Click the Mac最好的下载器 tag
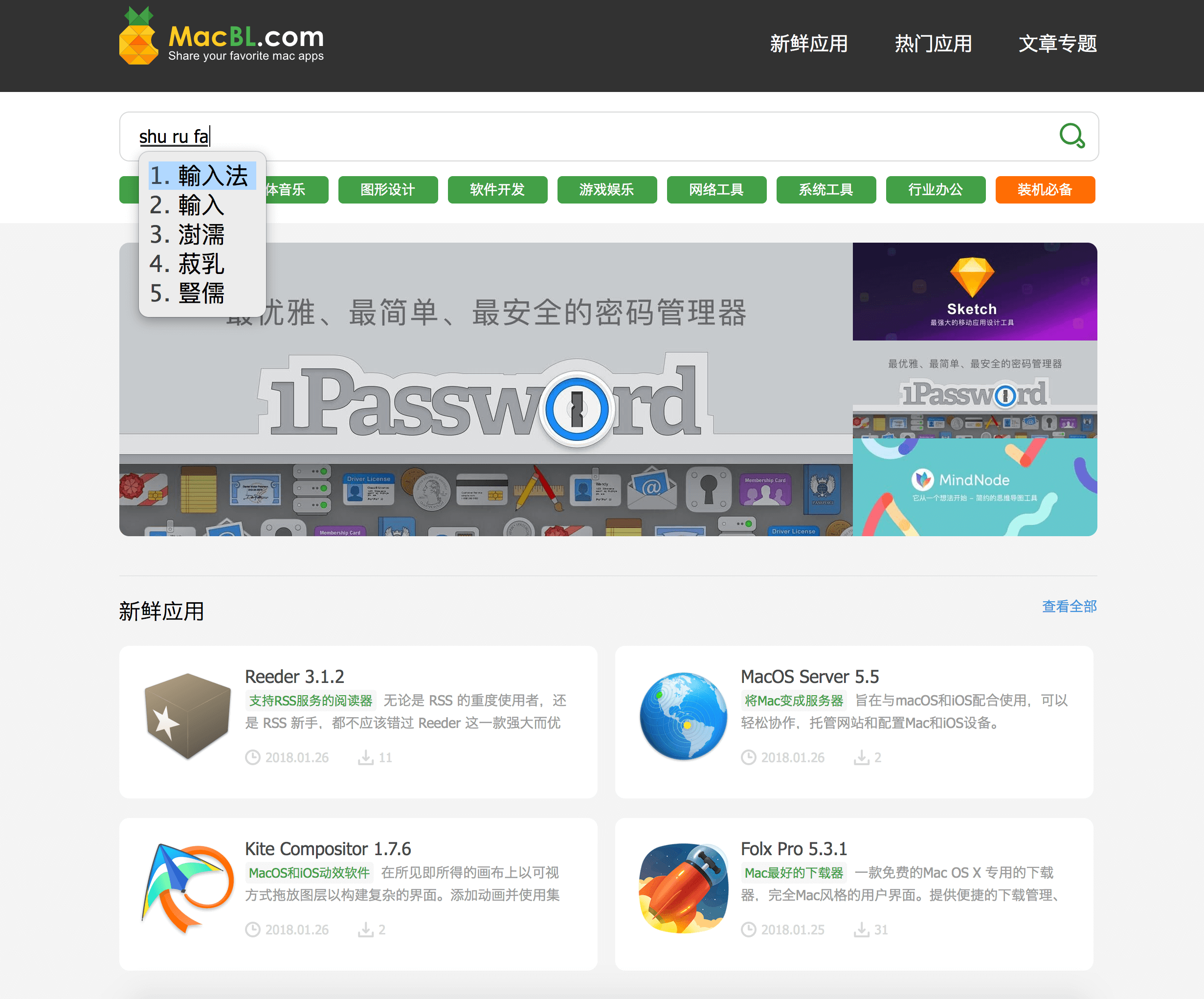Image resolution: width=1204 pixels, height=999 pixels. click(794, 873)
